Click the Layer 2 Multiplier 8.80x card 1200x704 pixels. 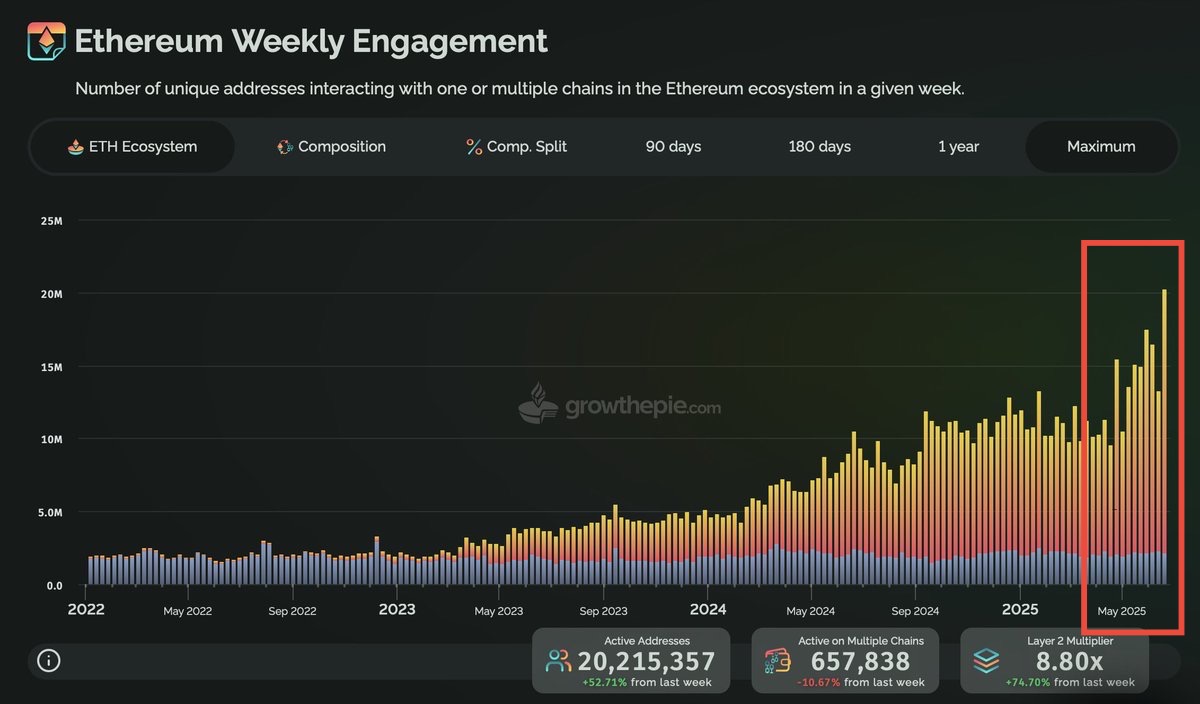coord(1055,660)
